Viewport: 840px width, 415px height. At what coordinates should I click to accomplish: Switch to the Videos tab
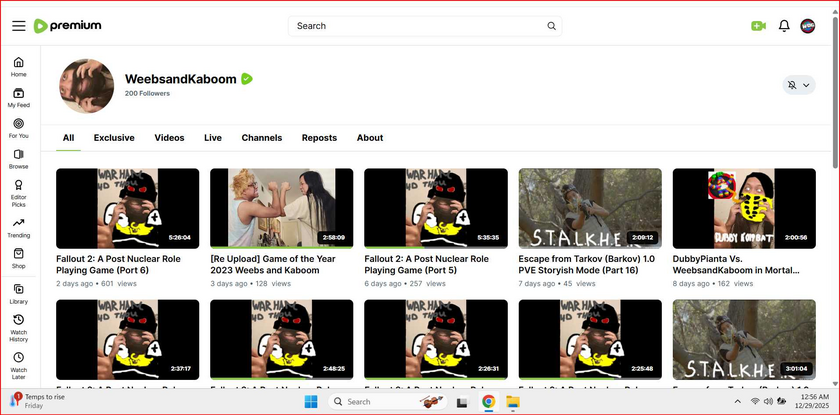(169, 138)
